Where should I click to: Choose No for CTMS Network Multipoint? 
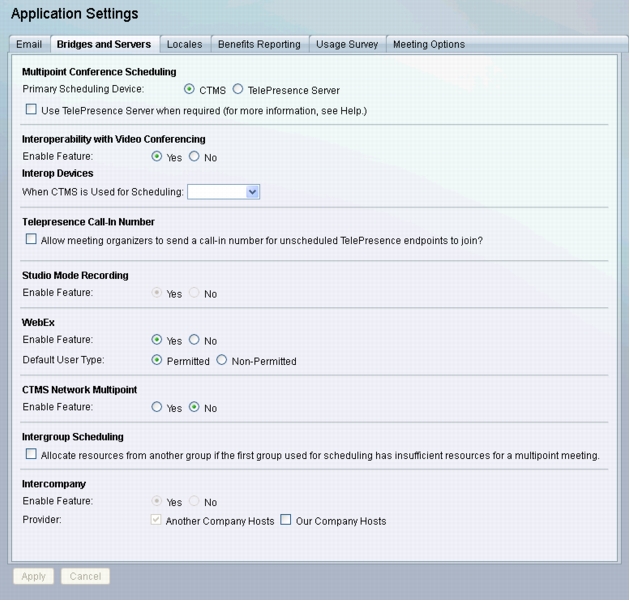[194, 407]
